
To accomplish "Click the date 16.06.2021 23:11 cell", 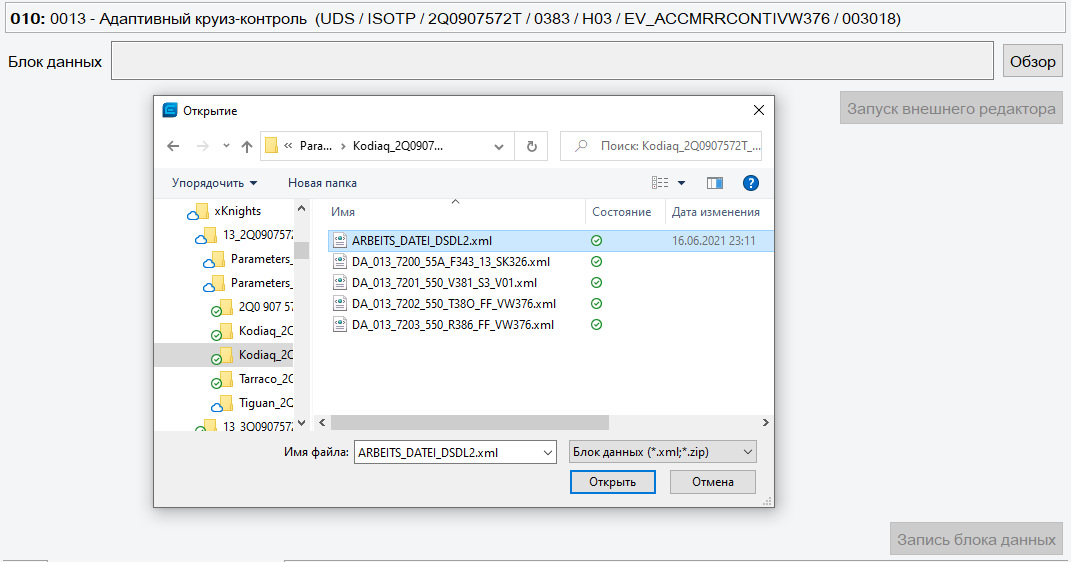I will tap(714, 240).
